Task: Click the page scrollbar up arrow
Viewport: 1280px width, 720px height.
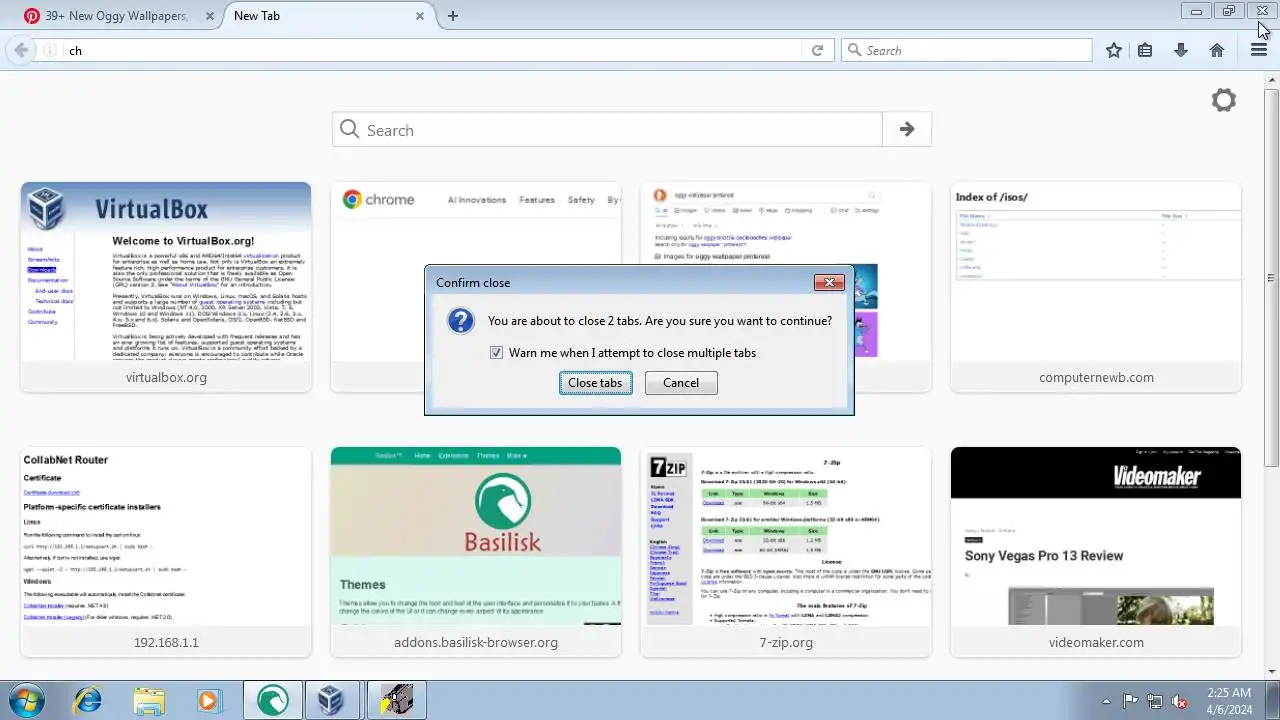Action: click(x=1272, y=78)
